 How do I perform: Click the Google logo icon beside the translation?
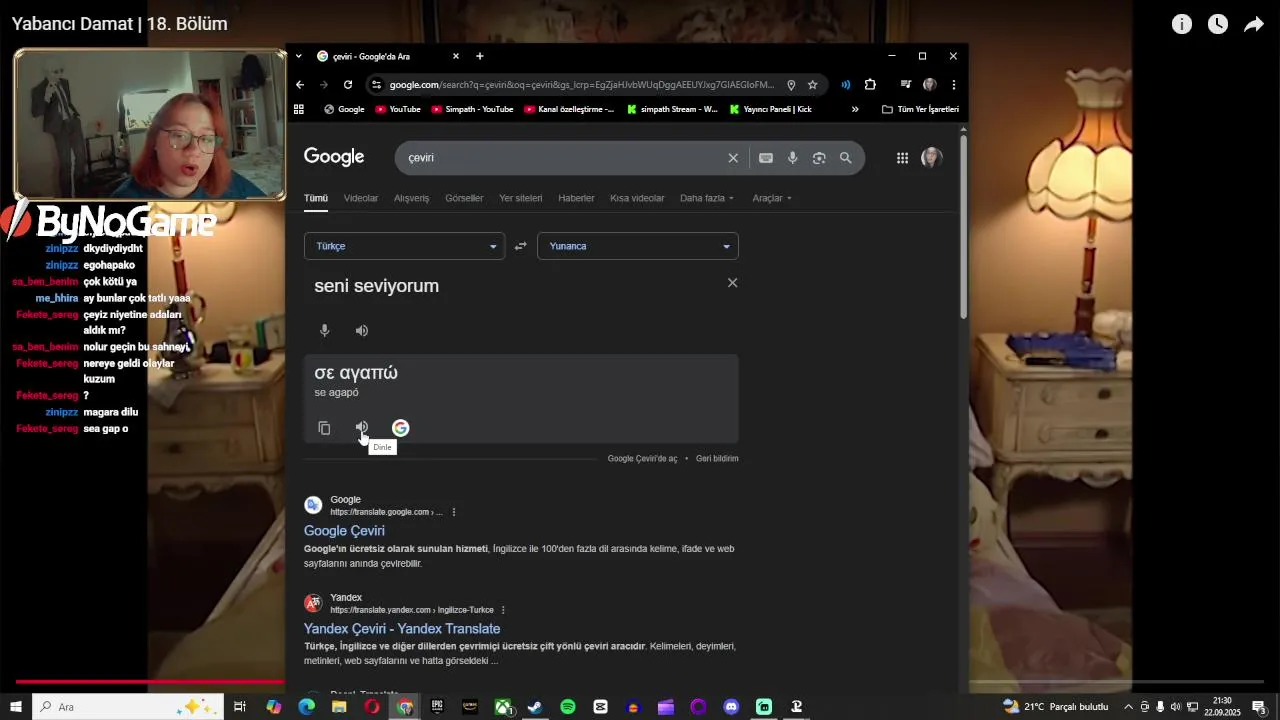click(x=400, y=428)
